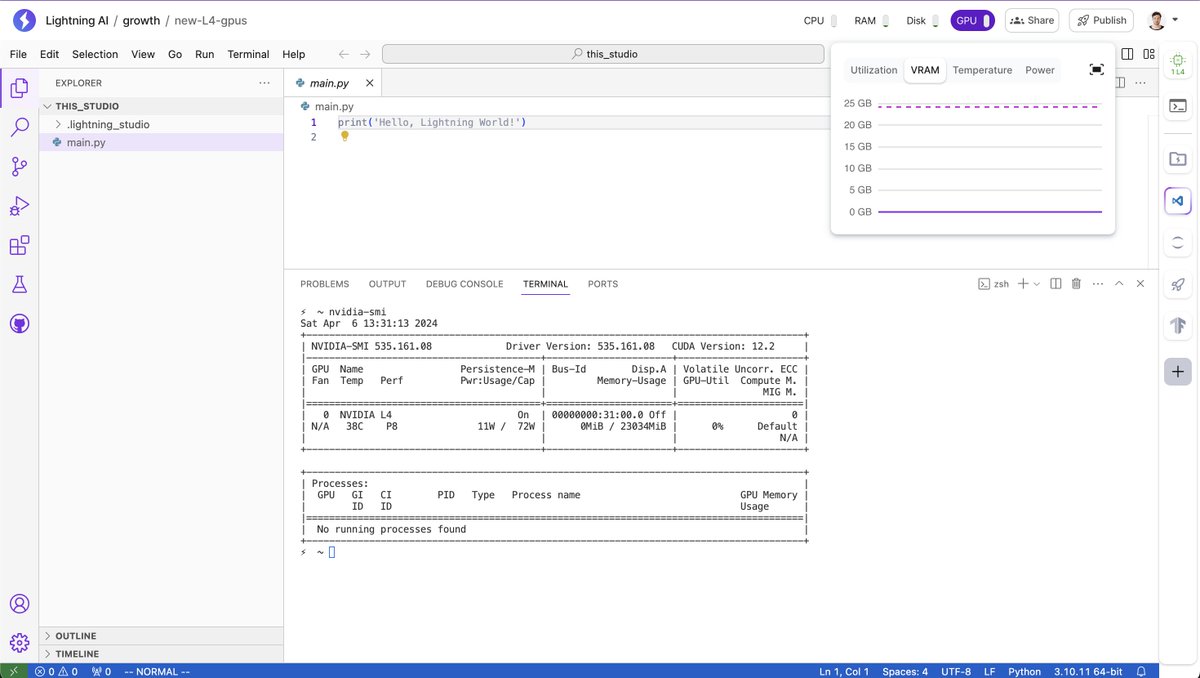Open the Search view icon
1200x678 pixels.
pyautogui.click(x=19, y=127)
